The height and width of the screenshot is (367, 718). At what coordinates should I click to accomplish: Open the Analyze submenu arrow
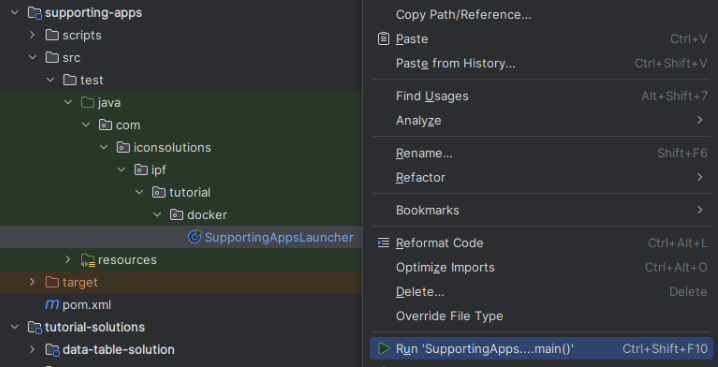(x=699, y=121)
